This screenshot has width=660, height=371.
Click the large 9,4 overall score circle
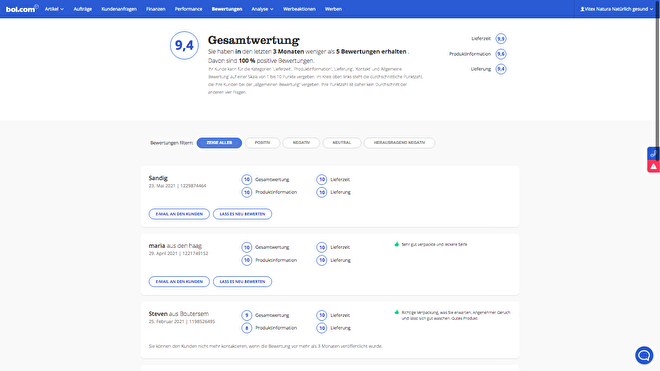(184, 45)
